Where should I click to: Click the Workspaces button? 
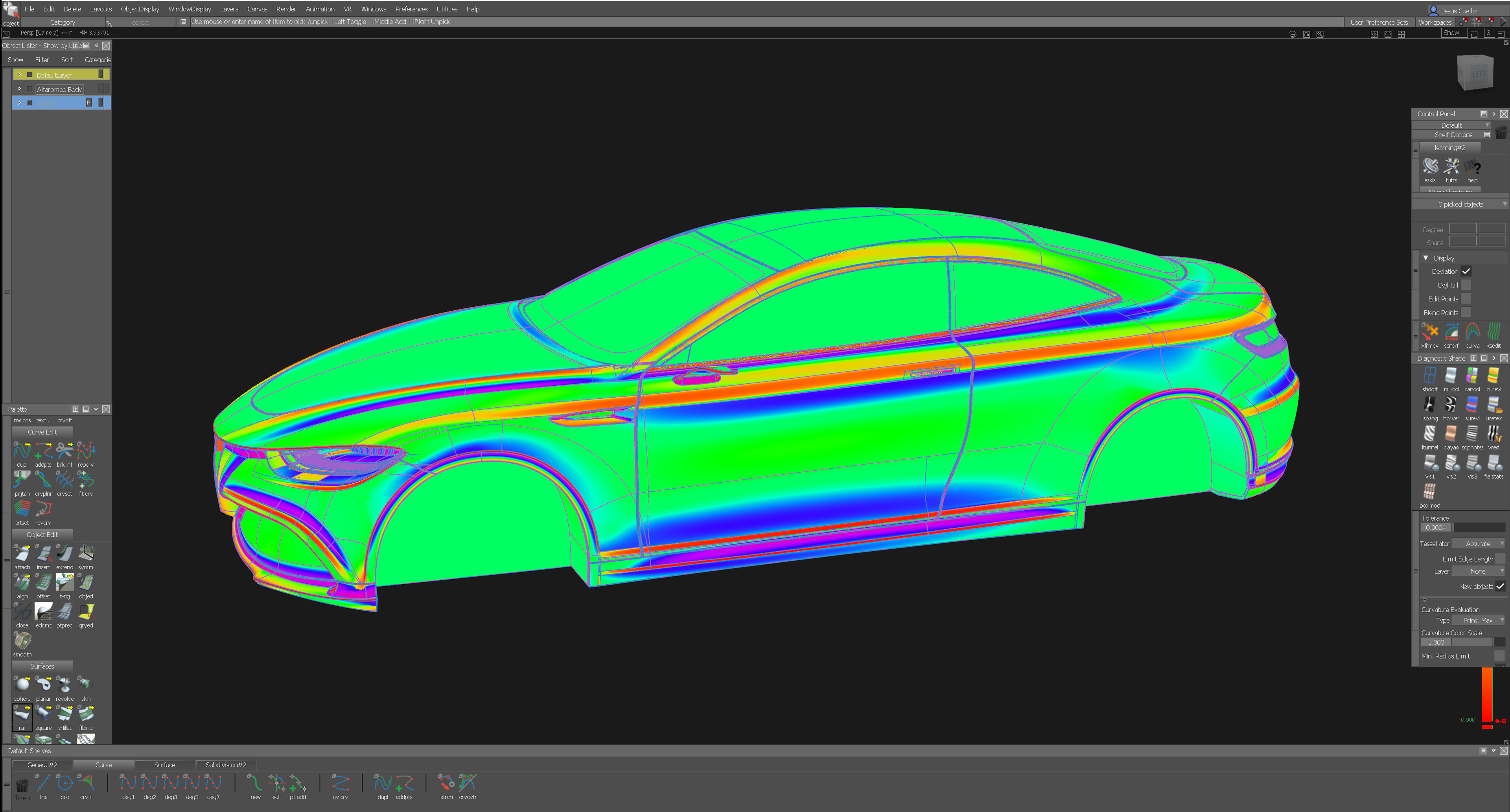[x=1434, y=22]
